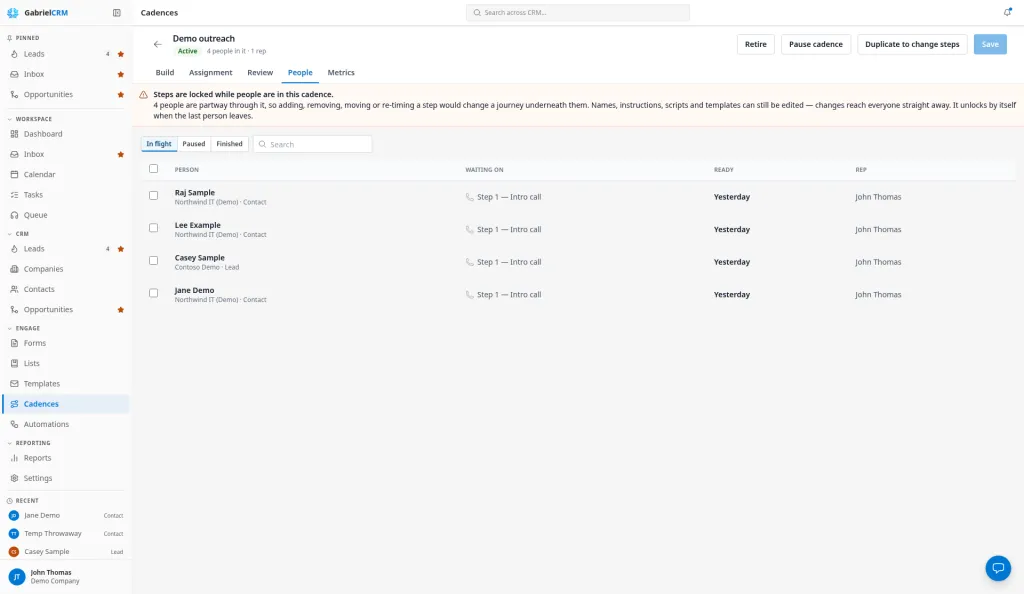Open Companies from the sidebar

[65, 269]
